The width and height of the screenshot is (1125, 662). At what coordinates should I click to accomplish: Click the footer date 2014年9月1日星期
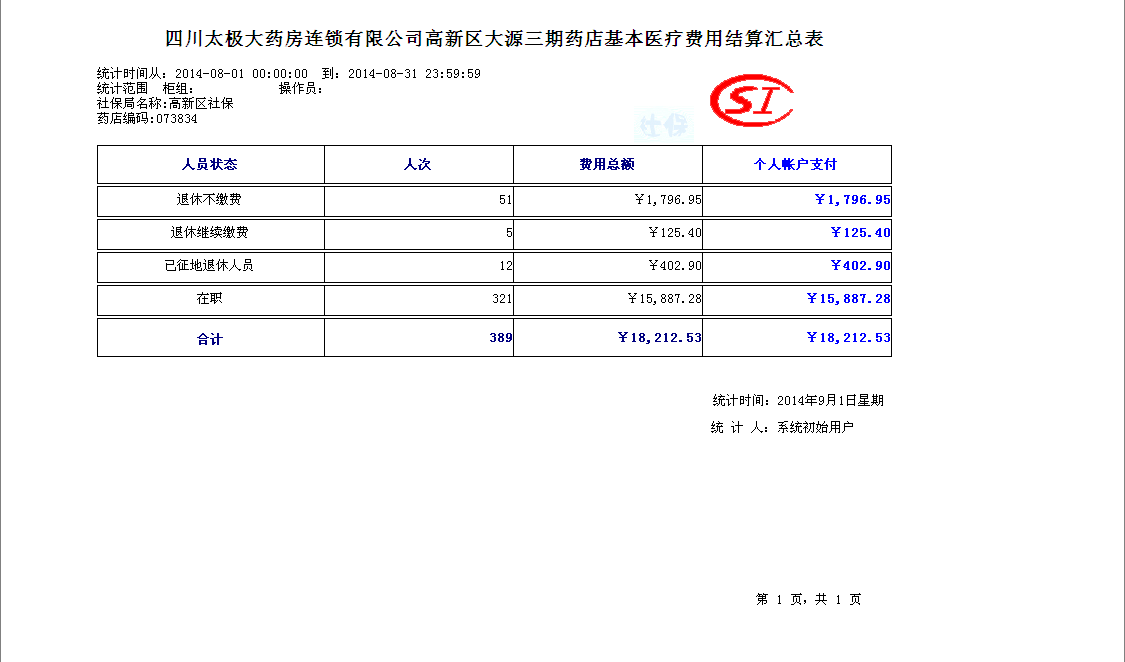click(x=830, y=400)
